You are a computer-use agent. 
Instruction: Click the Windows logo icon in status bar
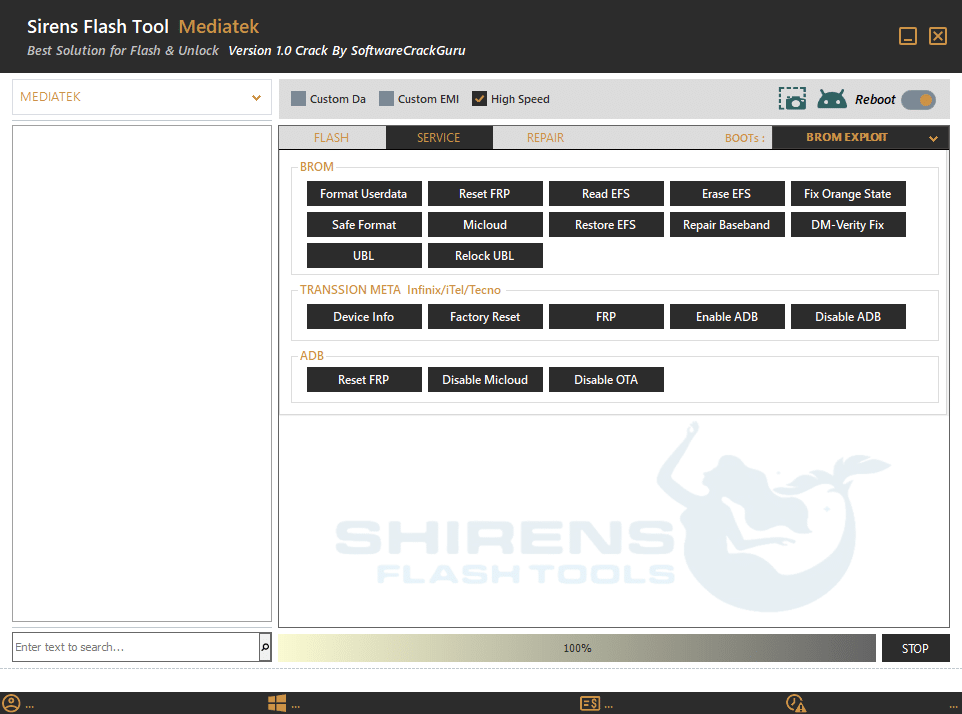tap(277, 703)
